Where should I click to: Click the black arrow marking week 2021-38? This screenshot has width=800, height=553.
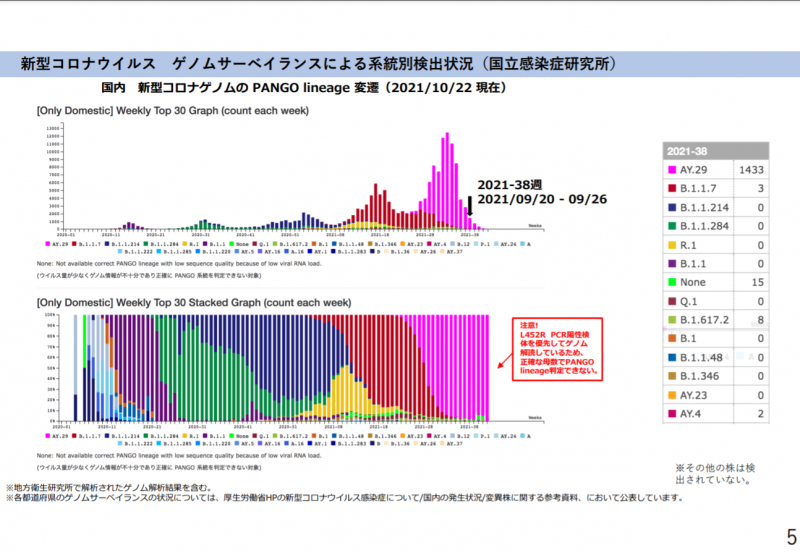coord(469,207)
